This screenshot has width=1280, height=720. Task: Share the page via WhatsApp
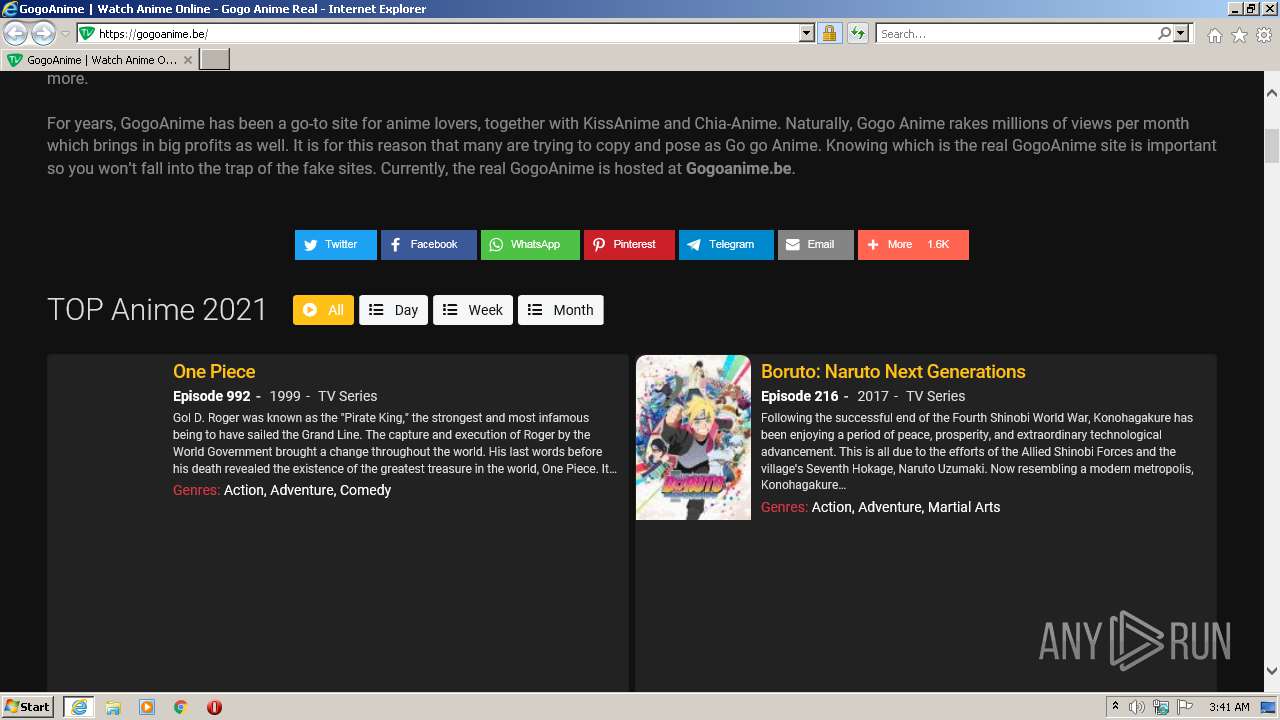click(530, 245)
